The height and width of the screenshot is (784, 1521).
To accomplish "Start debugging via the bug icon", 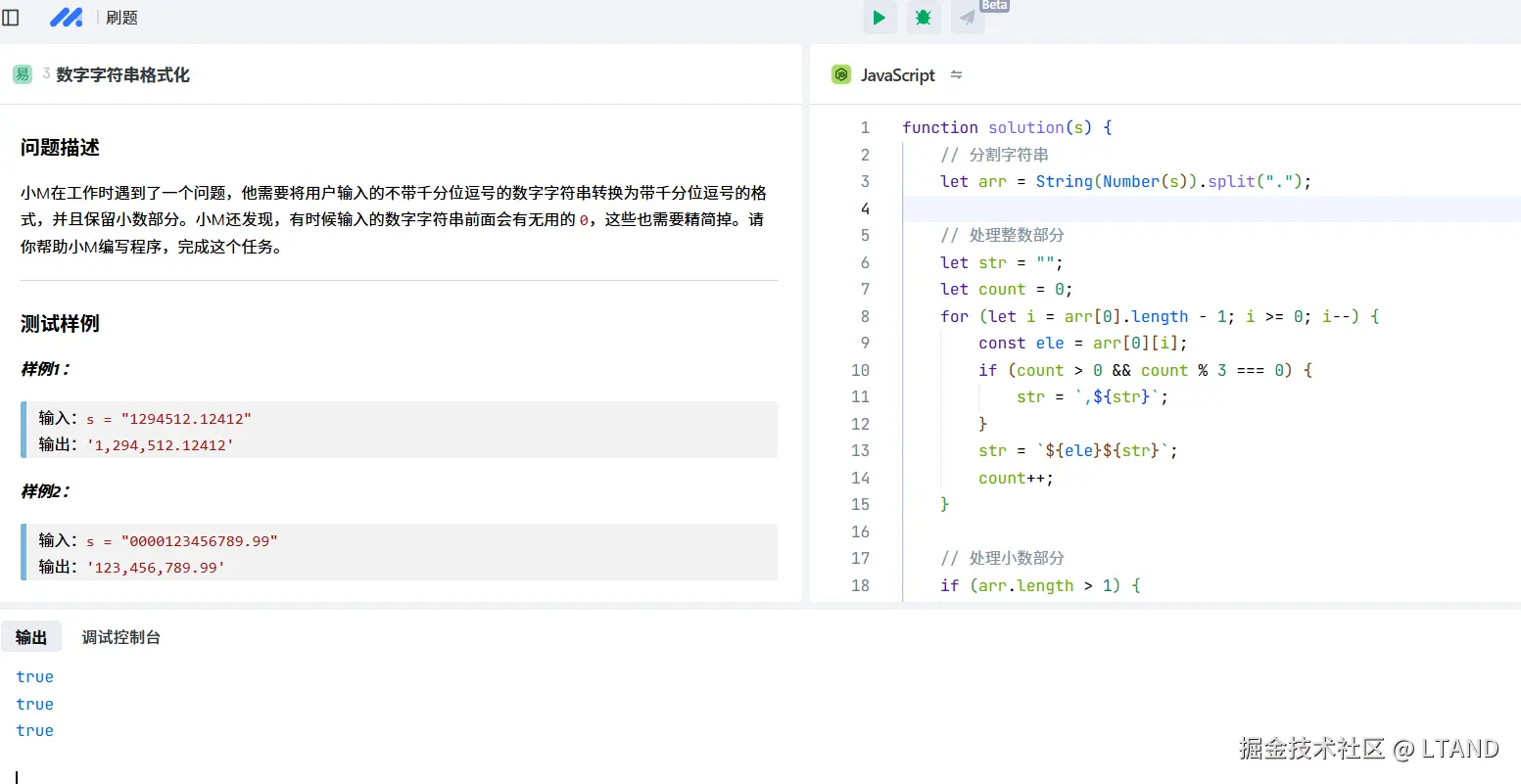I will pyautogui.click(x=922, y=18).
